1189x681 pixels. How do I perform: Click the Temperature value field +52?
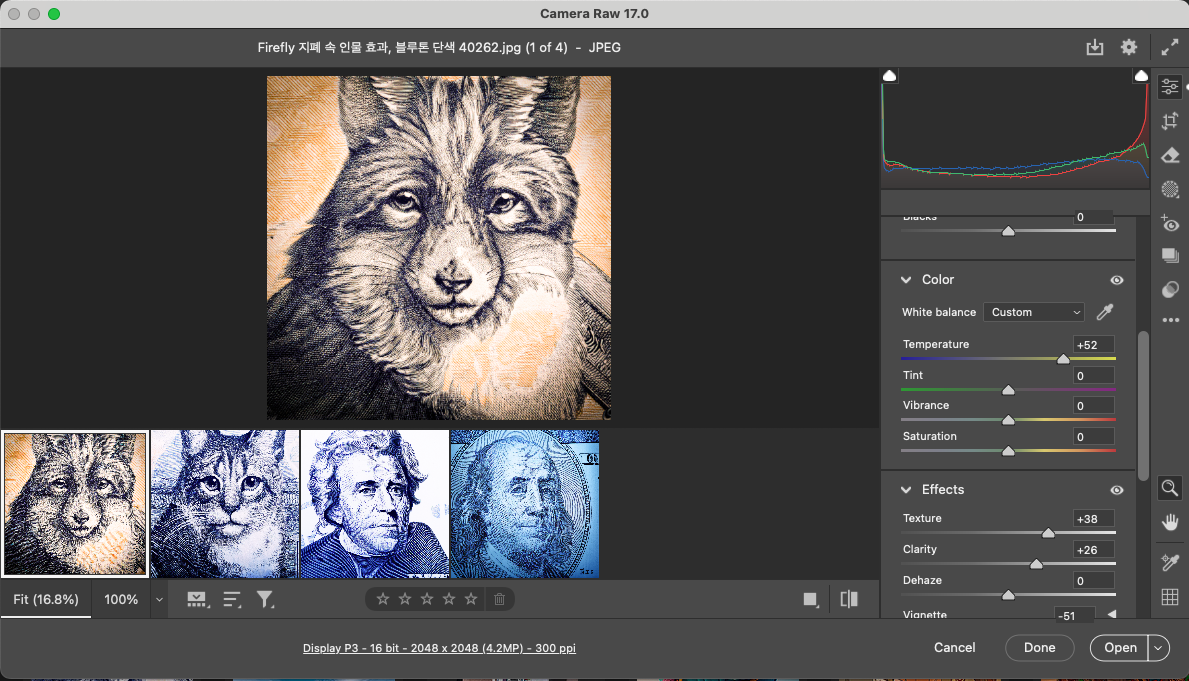(1093, 344)
